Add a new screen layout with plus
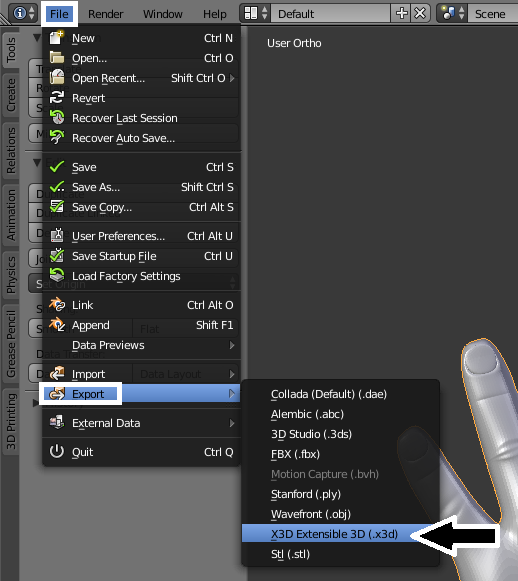The image size is (518, 581). point(402,14)
